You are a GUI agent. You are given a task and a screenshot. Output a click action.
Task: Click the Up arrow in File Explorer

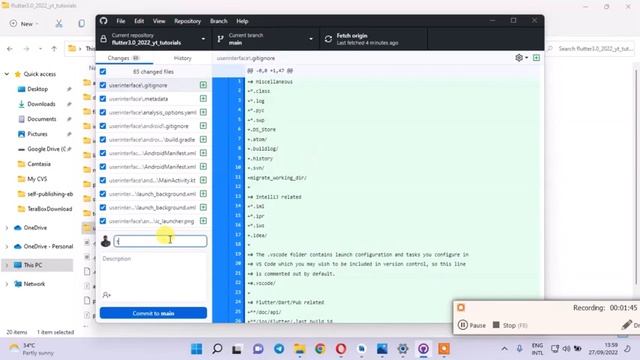tap(54, 49)
